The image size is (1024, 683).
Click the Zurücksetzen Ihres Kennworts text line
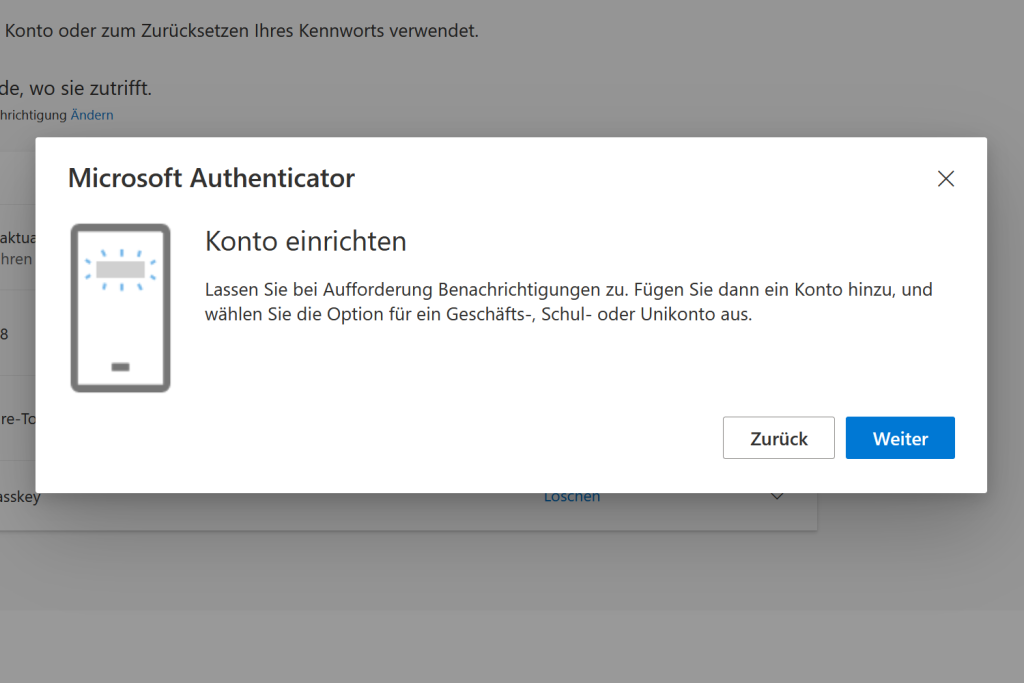[x=240, y=31]
